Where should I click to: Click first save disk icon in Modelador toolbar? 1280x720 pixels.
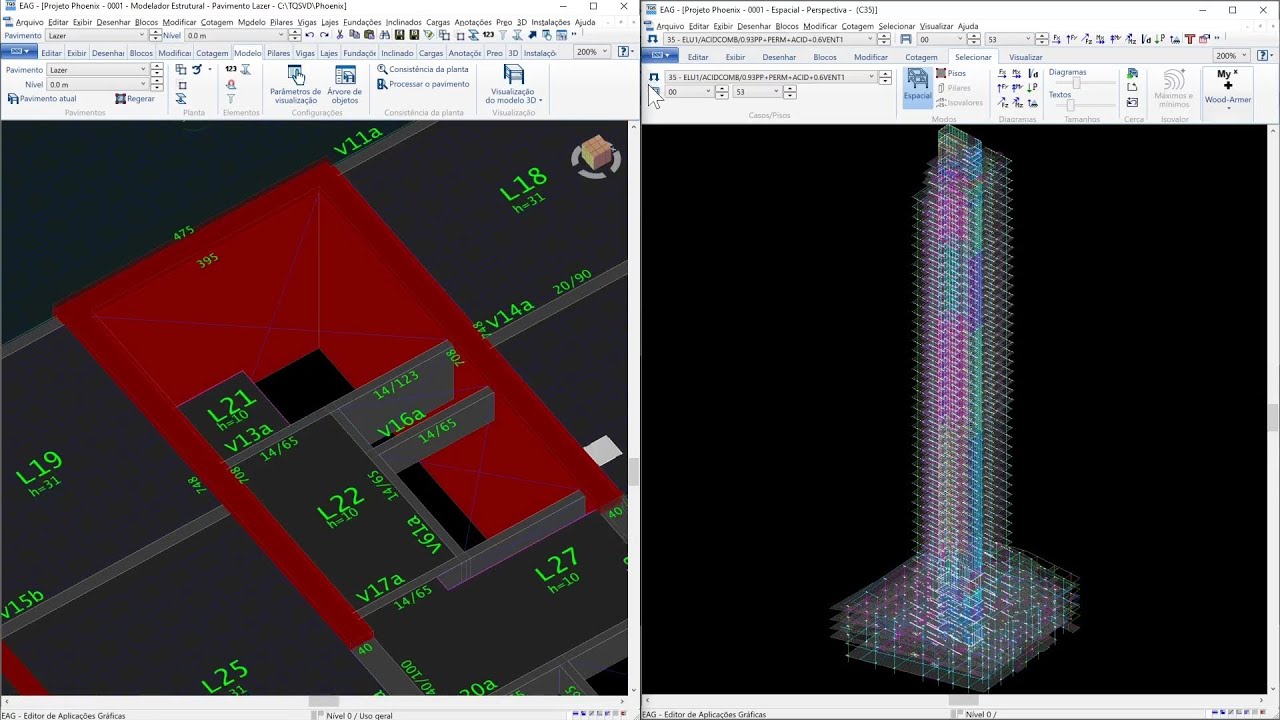click(400, 35)
